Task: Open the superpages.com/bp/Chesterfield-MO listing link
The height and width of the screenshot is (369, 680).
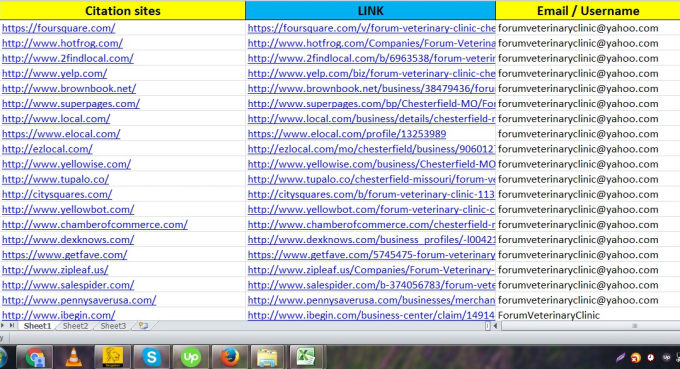Action: [x=371, y=104]
